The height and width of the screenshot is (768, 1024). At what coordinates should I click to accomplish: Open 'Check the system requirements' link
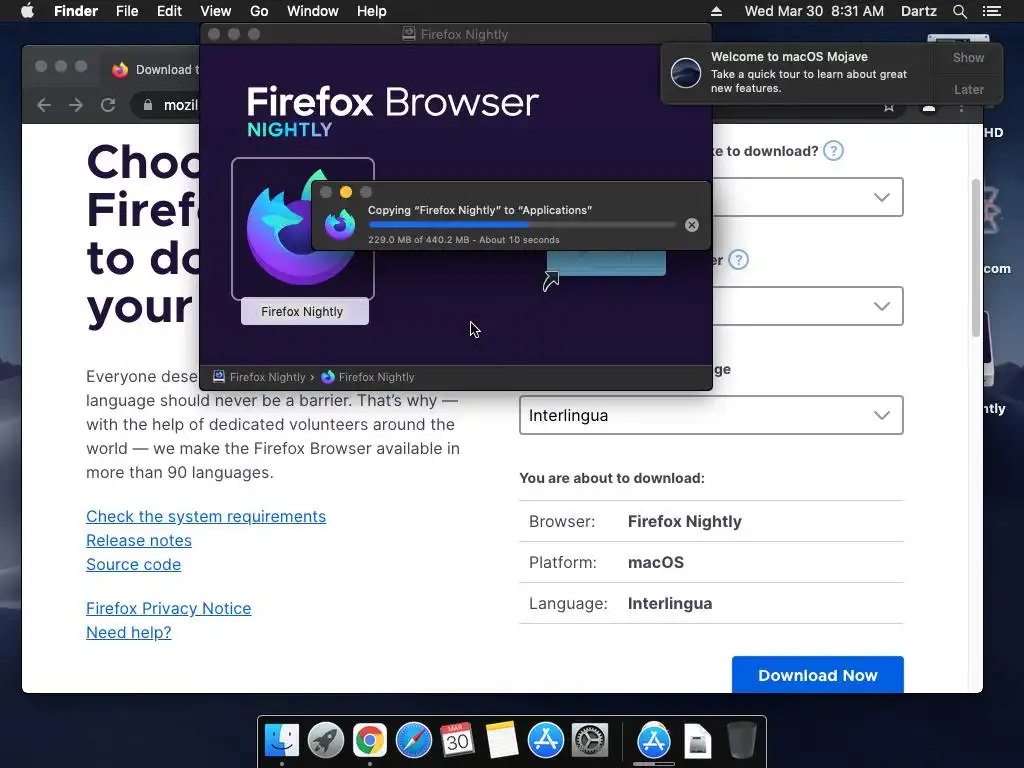pyautogui.click(x=206, y=517)
